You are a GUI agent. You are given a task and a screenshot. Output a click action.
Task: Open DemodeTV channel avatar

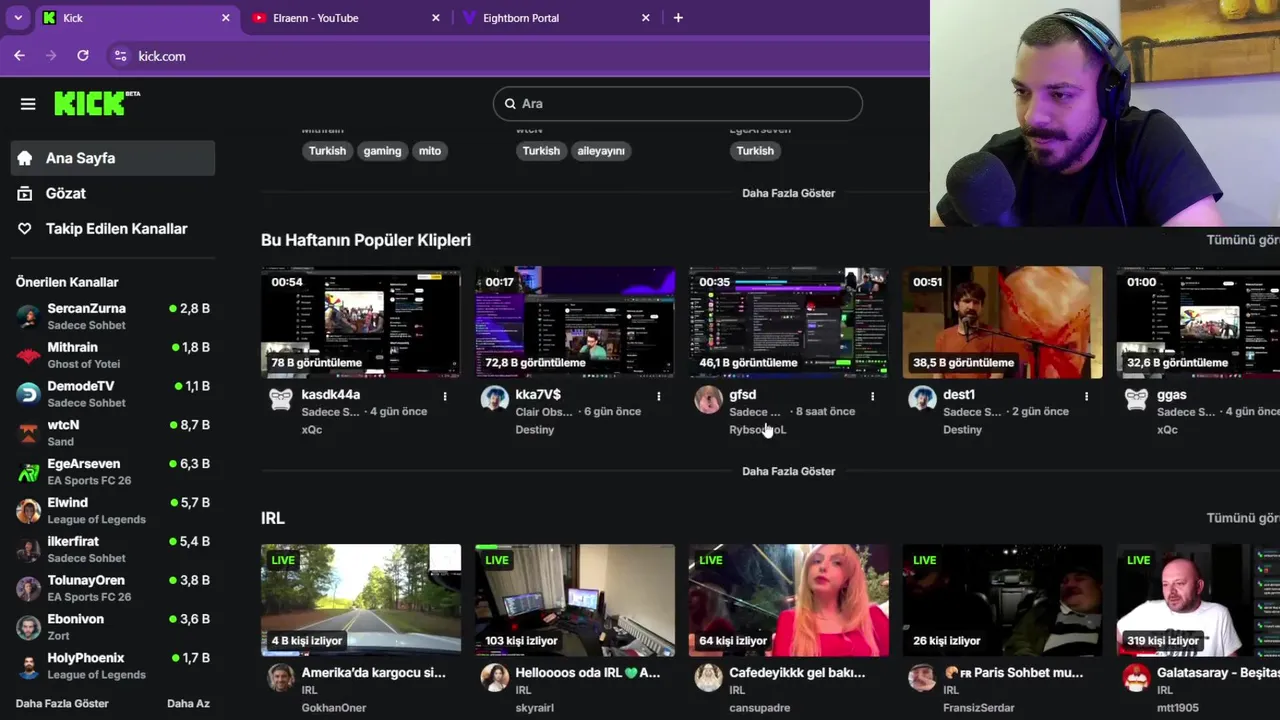click(x=29, y=394)
